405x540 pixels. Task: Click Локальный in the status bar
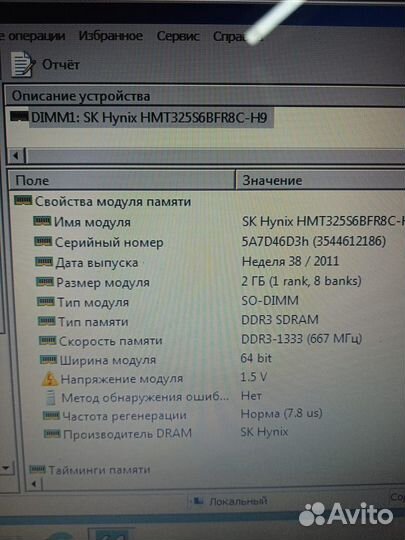tap(238, 501)
